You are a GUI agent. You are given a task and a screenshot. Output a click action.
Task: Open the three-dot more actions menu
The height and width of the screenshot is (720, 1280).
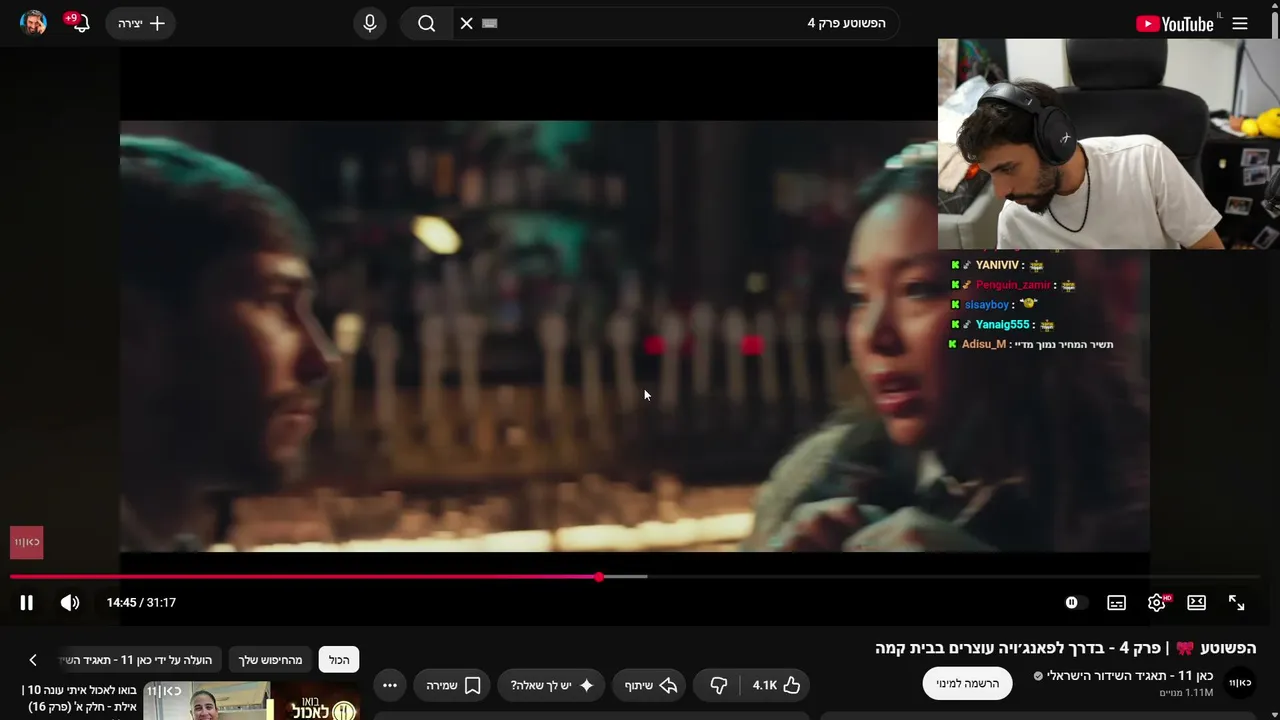[390, 685]
